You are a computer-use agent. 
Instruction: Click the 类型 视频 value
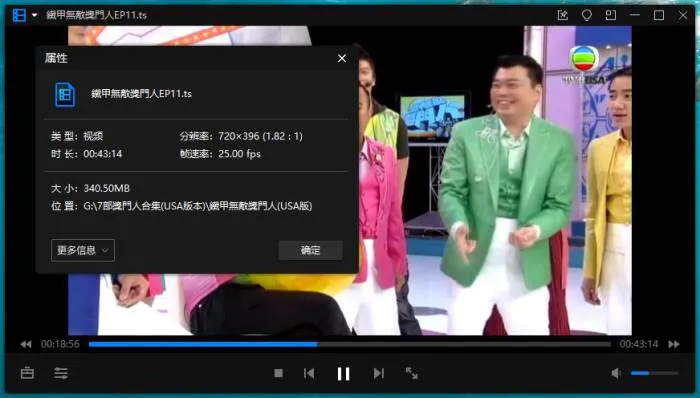coord(93,136)
